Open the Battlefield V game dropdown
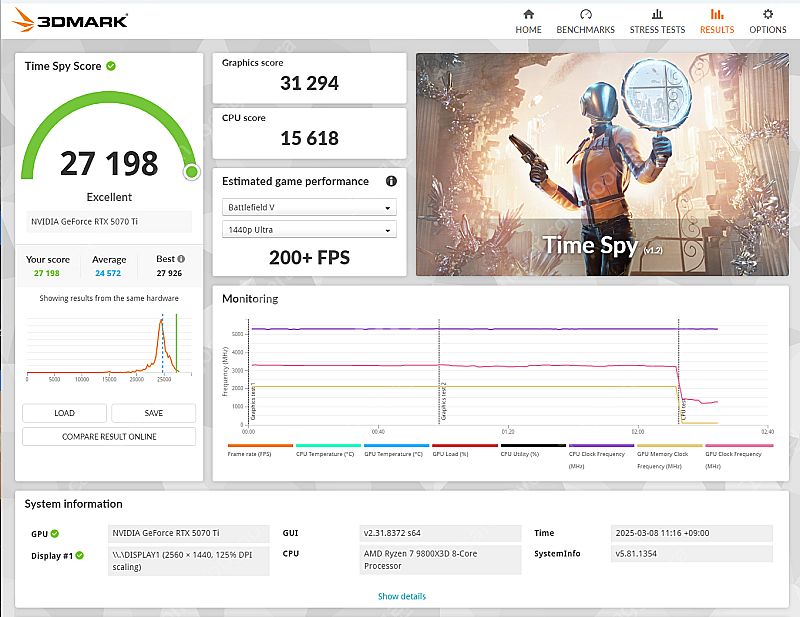The width and height of the screenshot is (800, 617). point(309,207)
